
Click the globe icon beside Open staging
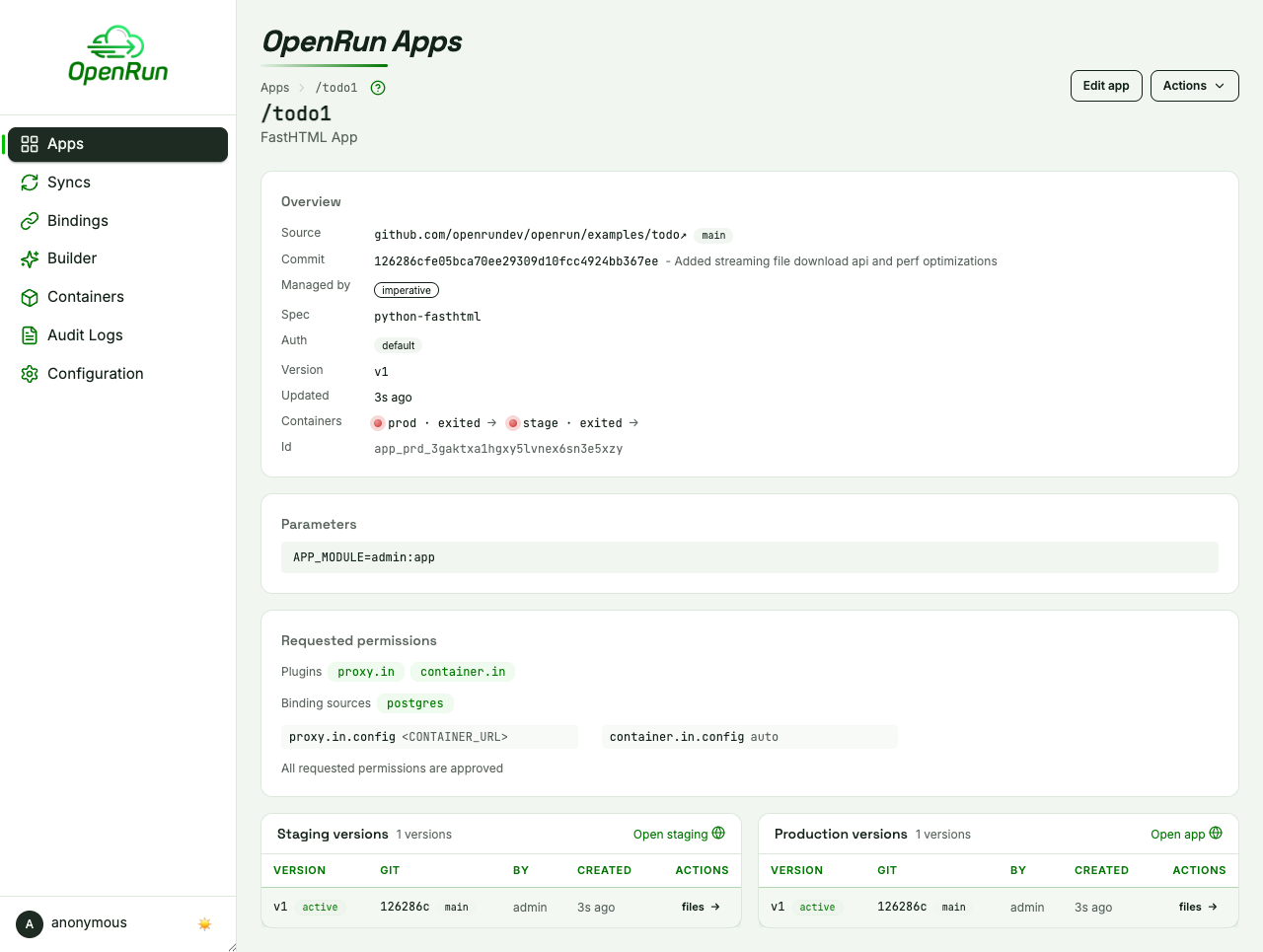(718, 834)
